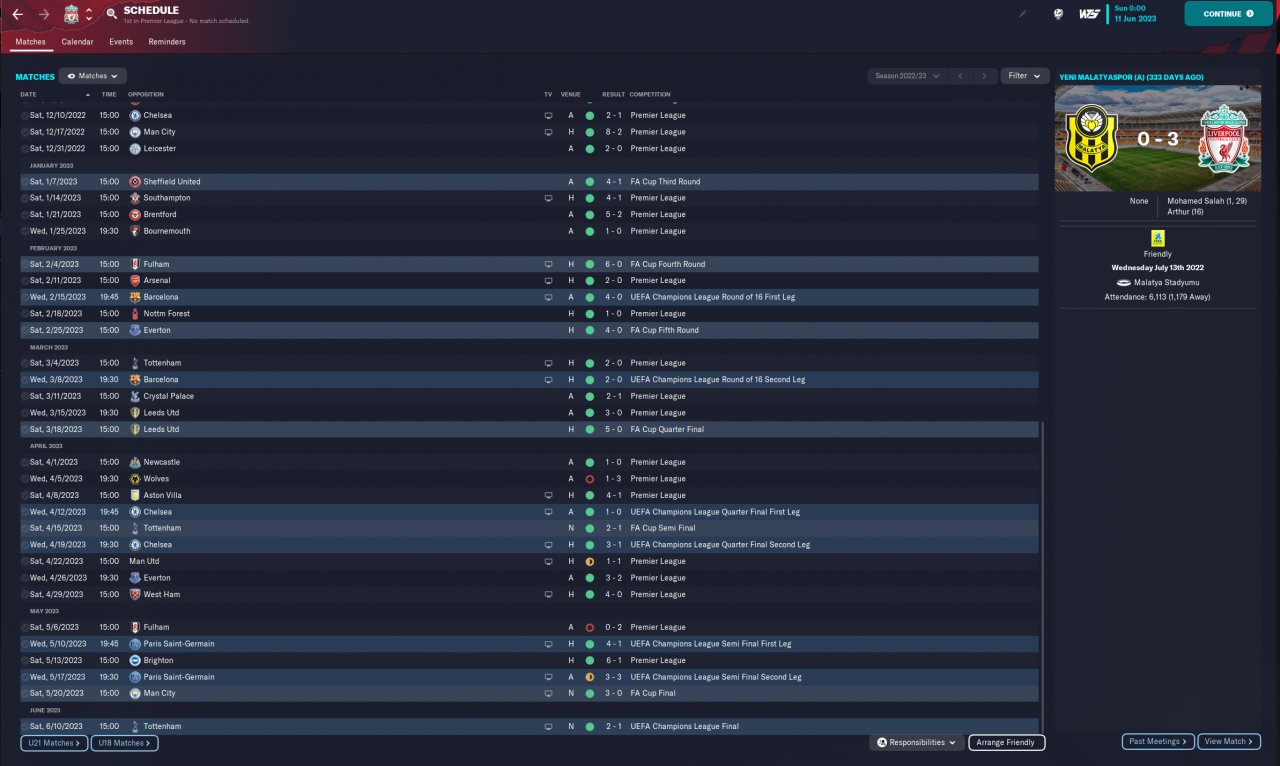
Task: Toggle the circle beside the Crystal Palace row
Action: 25,396
